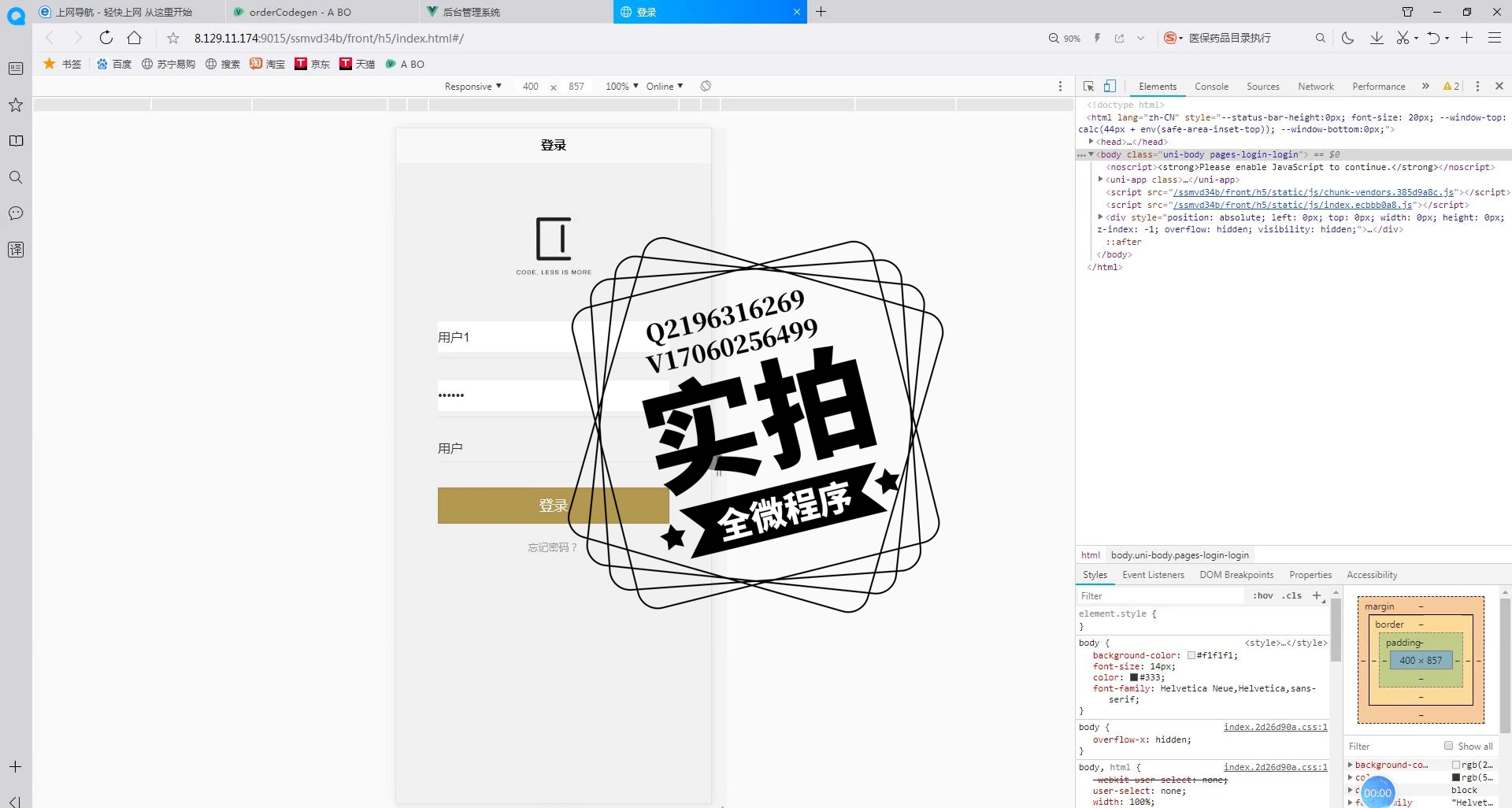Open 淘宝 bookmark
Viewport: 1512px width, 808px height.
[x=268, y=64]
